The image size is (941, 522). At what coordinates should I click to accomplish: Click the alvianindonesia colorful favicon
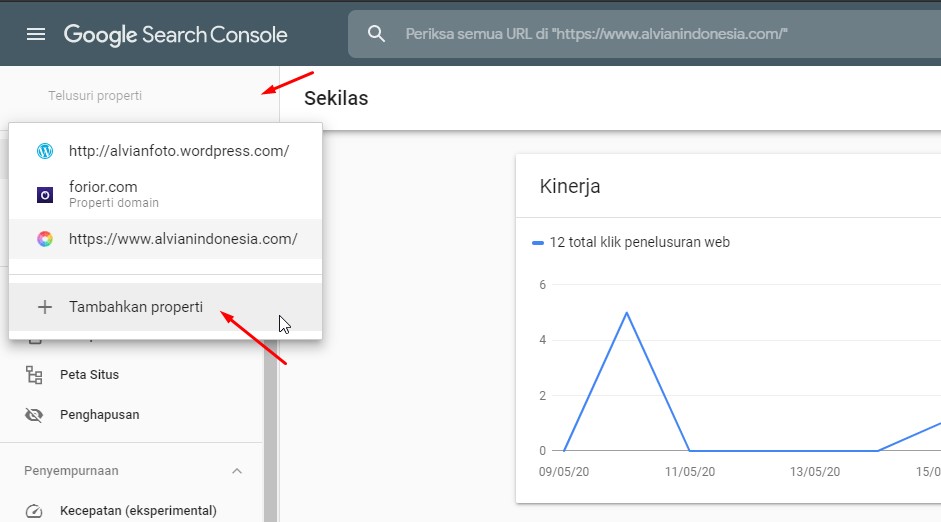45,239
